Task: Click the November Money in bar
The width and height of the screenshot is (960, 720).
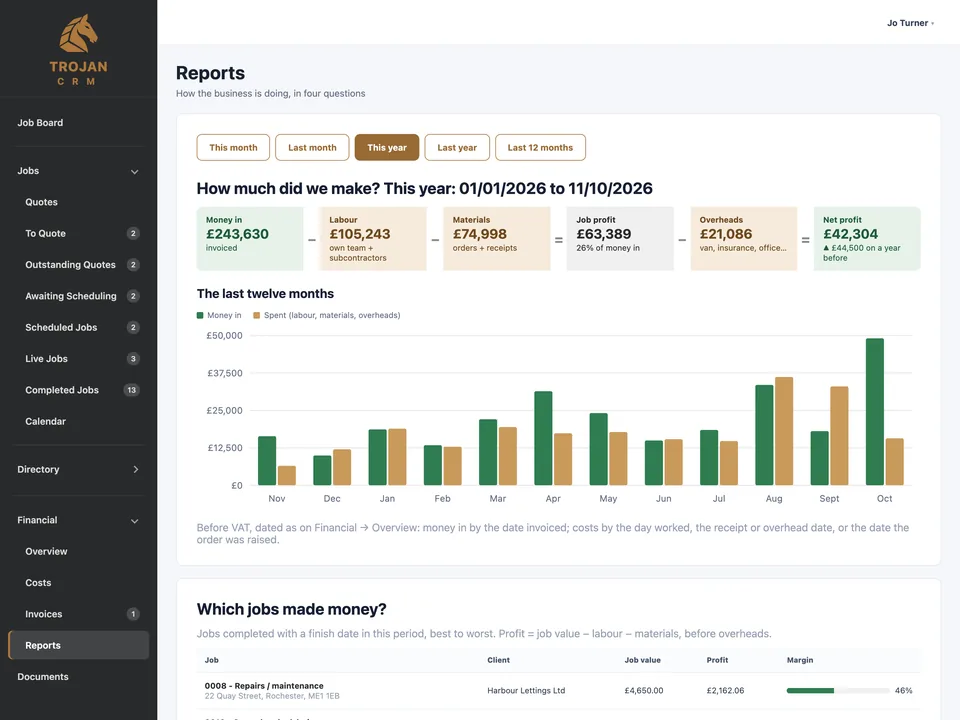Action: coord(267,461)
